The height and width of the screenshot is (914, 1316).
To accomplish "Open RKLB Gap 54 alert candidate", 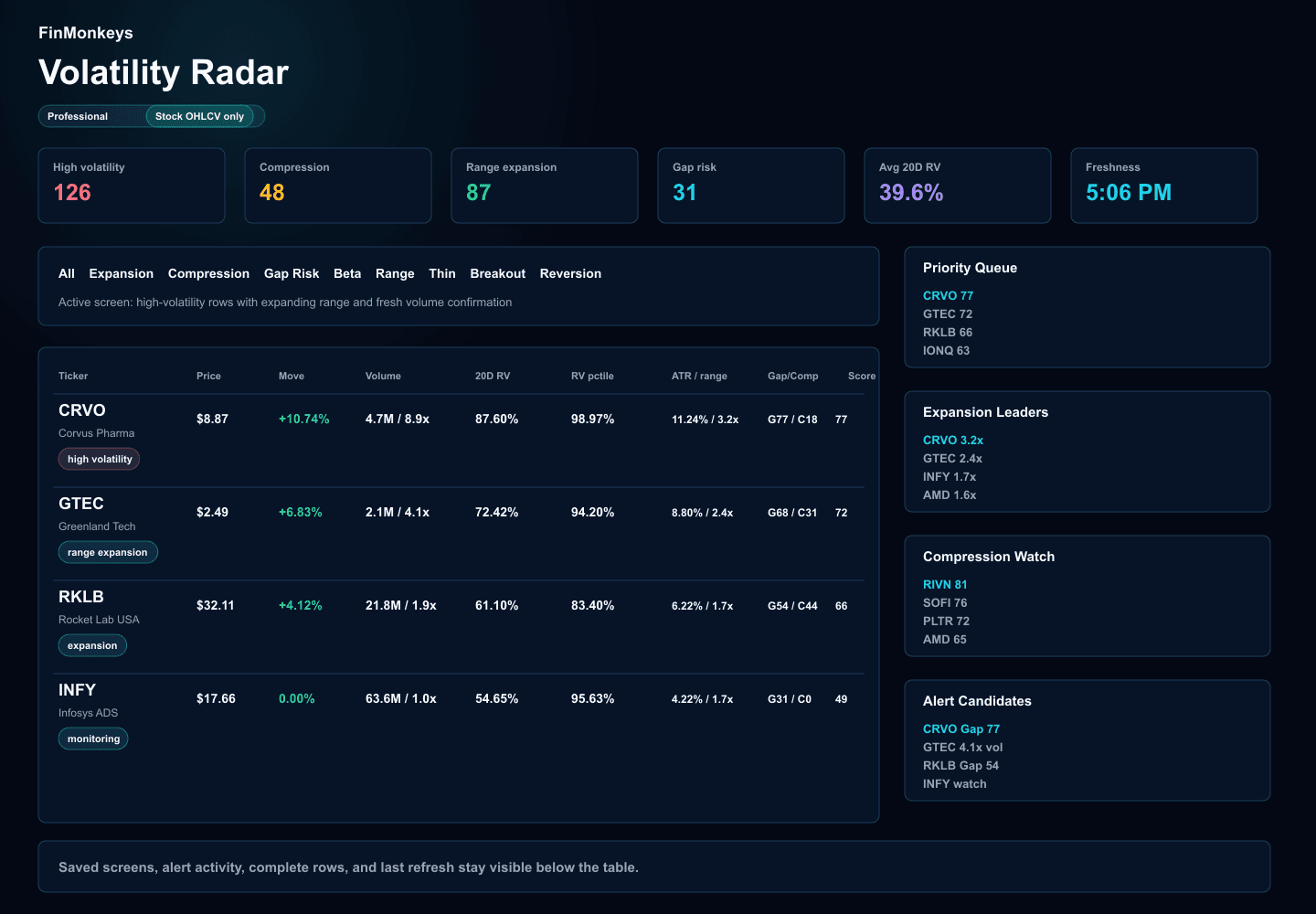I will click(960, 765).
